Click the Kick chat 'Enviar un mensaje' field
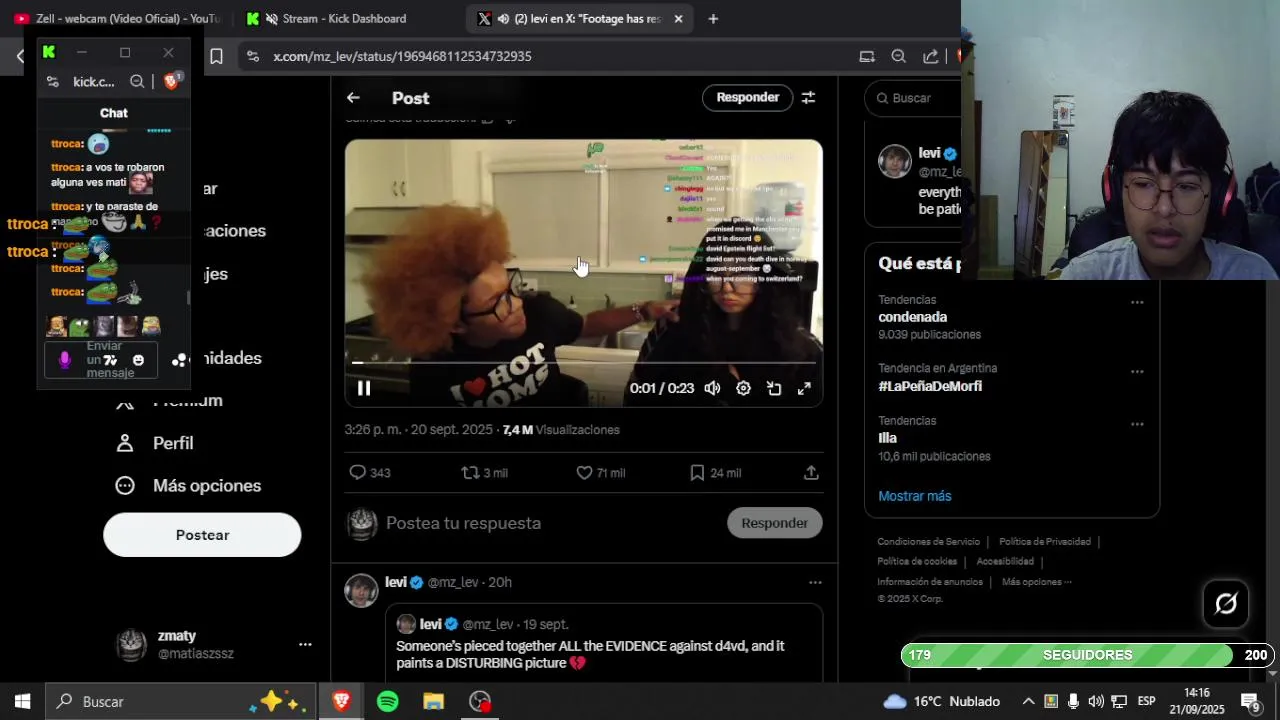Image resolution: width=1280 pixels, height=720 pixels. (100, 360)
